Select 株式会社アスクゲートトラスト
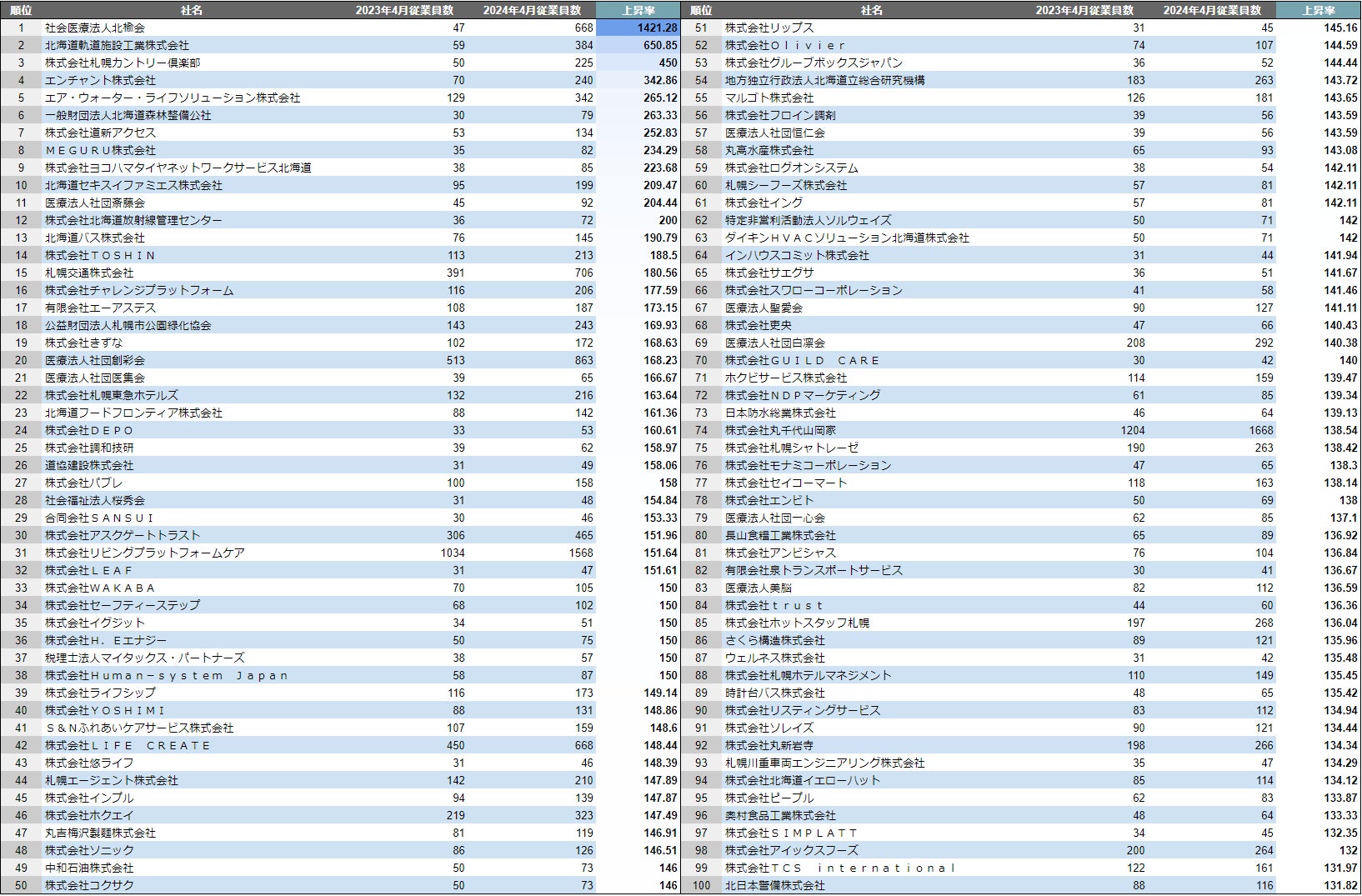Screen dimensions: 1362x896 pyautogui.click(x=123, y=535)
